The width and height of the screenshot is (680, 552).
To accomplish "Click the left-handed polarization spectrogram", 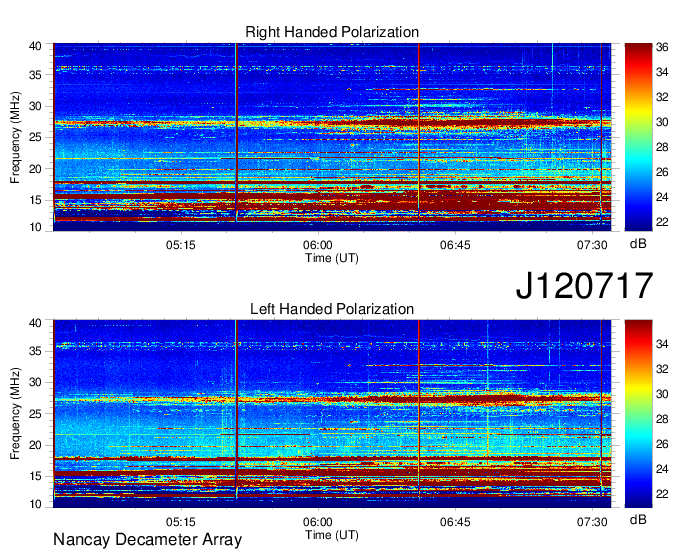I will (x=332, y=414).
